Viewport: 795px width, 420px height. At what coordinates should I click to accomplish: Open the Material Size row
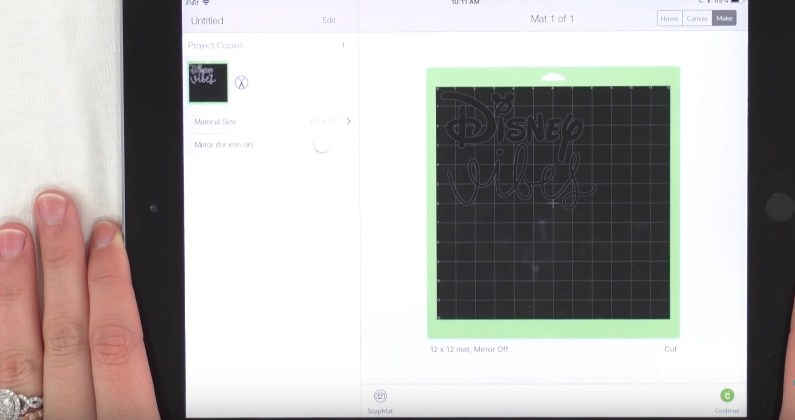pyautogui.click(x=271, y=122)
